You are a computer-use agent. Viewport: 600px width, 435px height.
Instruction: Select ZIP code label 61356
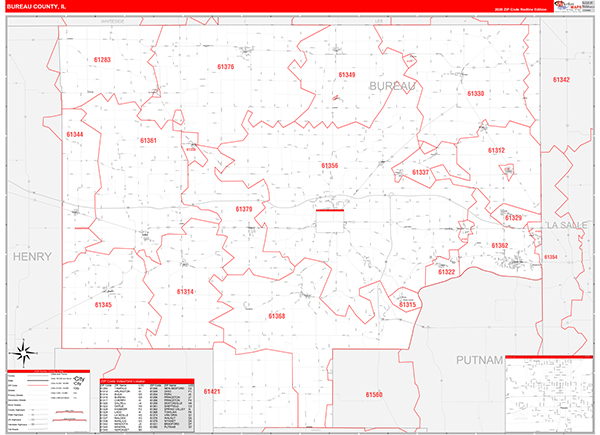coord(329,166)
